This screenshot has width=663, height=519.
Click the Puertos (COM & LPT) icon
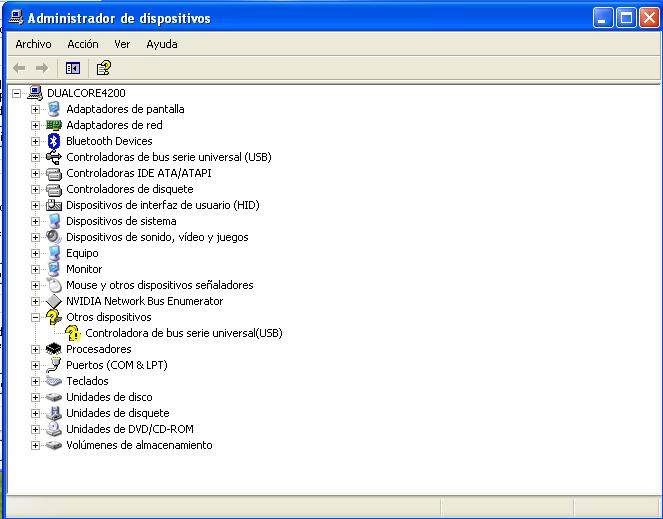(54, 365)
